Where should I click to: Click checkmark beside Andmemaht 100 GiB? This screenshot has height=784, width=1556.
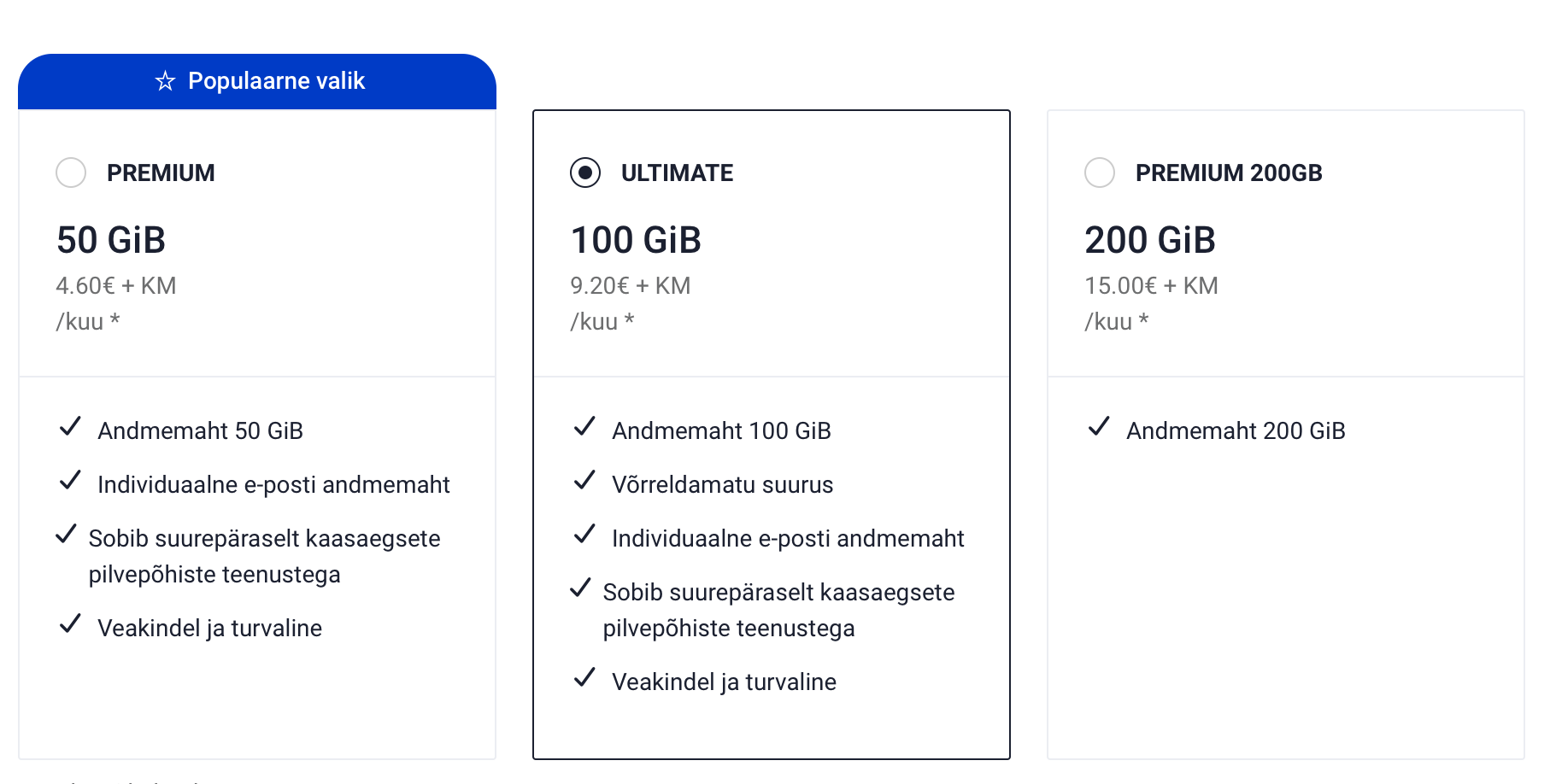(584, 426)
